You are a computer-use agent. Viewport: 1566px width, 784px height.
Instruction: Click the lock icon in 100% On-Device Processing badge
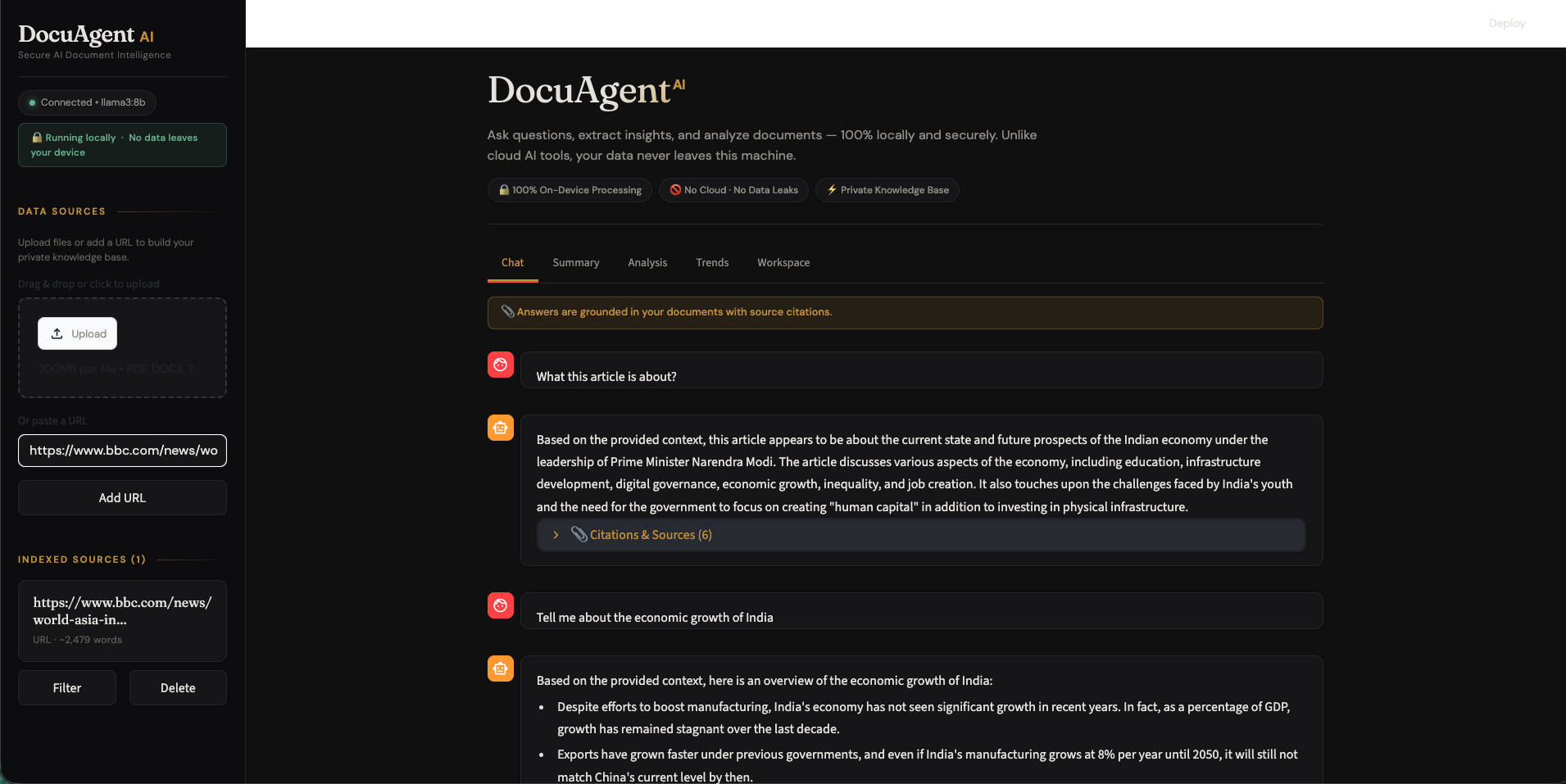click(x=504, y=190)
